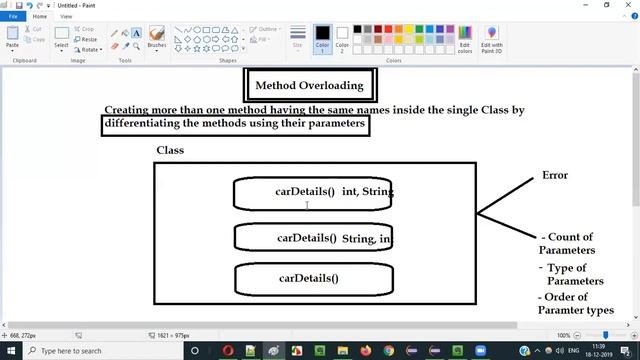Viewport: 640px width, 360px height.
Task: Click the Resize button
Action: 86,39
